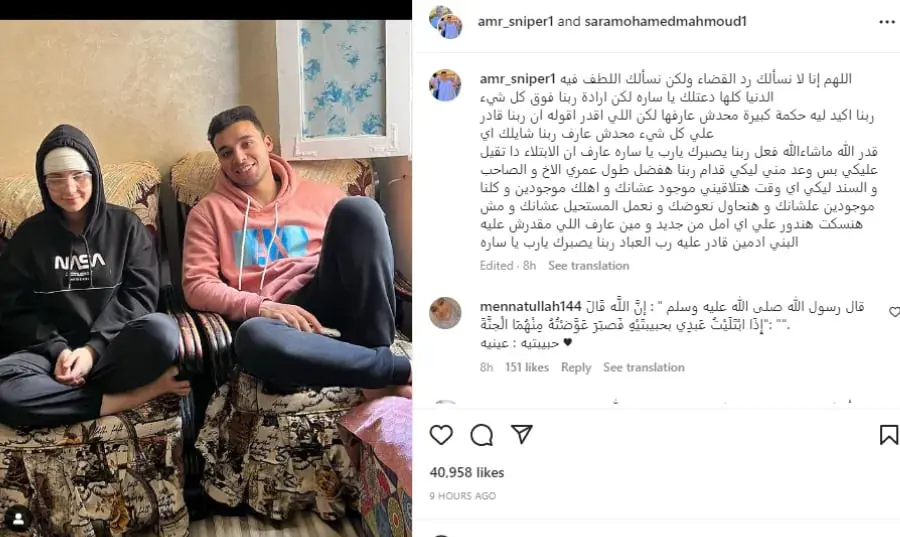
Task: See translation of the caption
Action: (588, 266)
